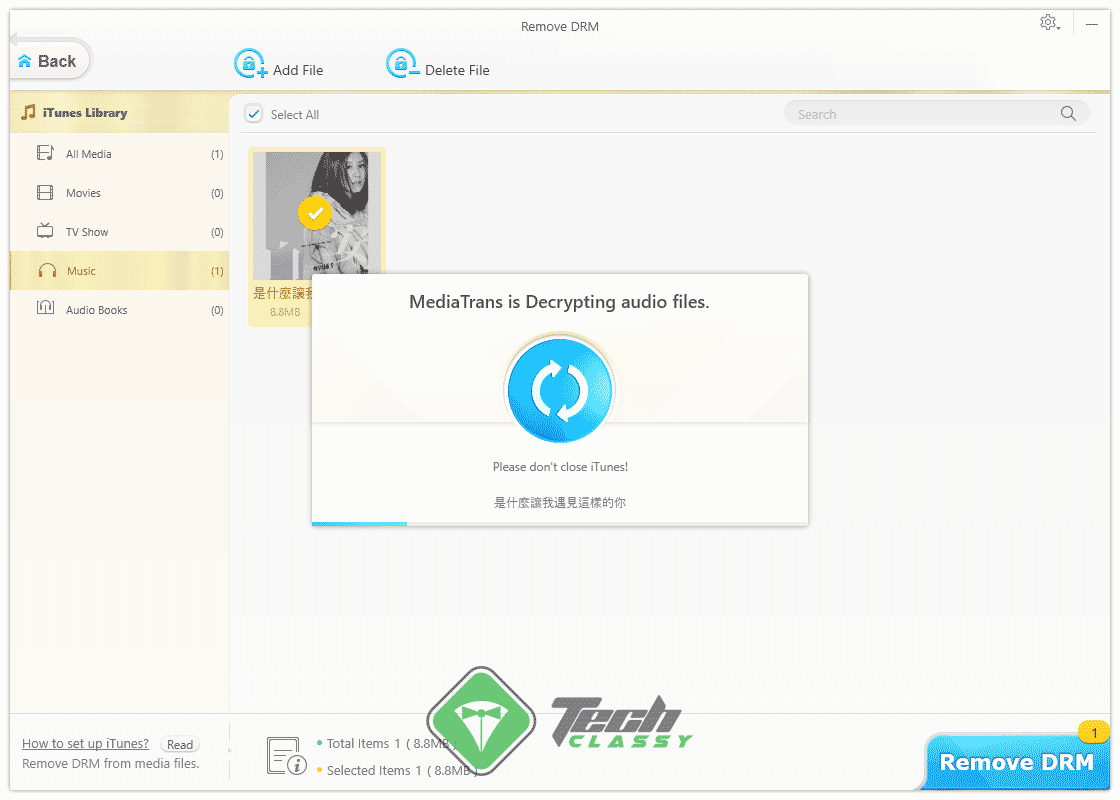Open the Movies category
Image resolution: width=1120 pixels, height=800 pixels.
point(83,193)
